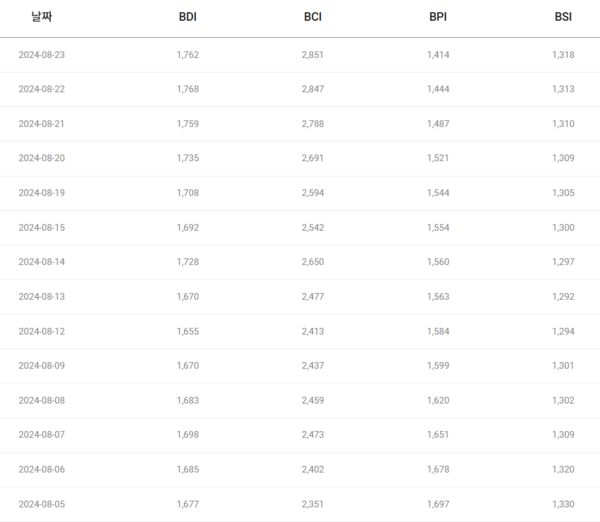Screen dimensions: 600x522
Task: Click the 2024-08-15 date cell
Action: click(41, 227)
